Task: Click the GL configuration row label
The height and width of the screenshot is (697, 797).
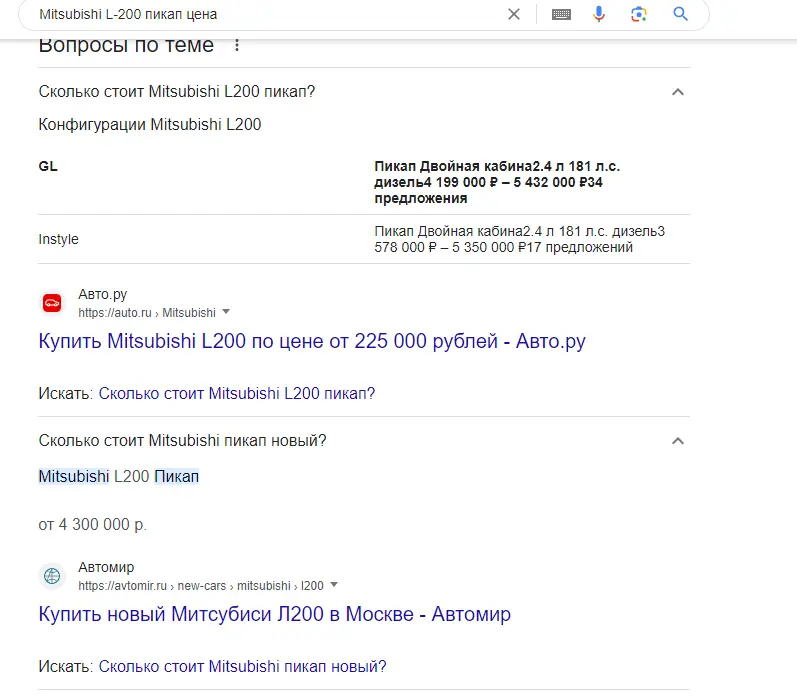Action: (48, 166)
